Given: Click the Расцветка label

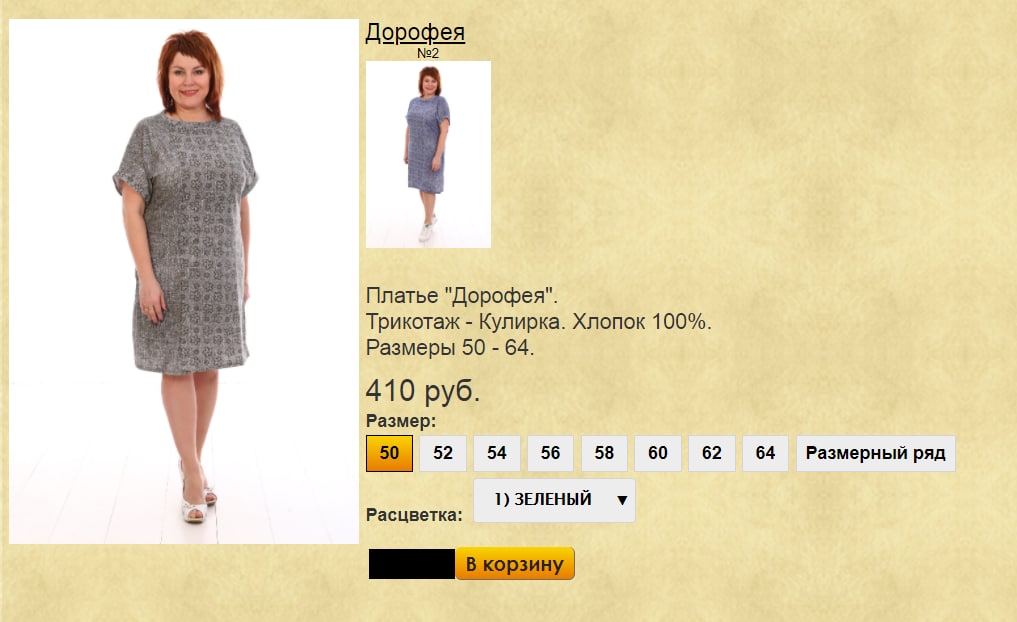Looking at the screenshot, I should pyautogui.click(x=414, y=515).
